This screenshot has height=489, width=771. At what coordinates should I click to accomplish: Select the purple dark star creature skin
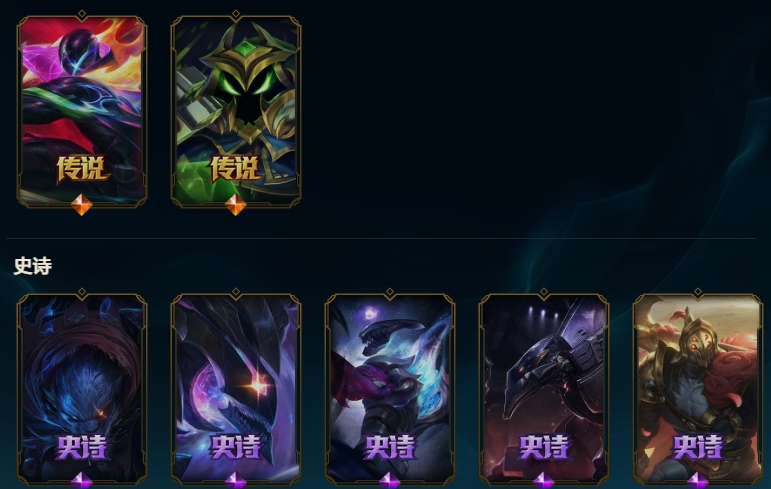236,389
